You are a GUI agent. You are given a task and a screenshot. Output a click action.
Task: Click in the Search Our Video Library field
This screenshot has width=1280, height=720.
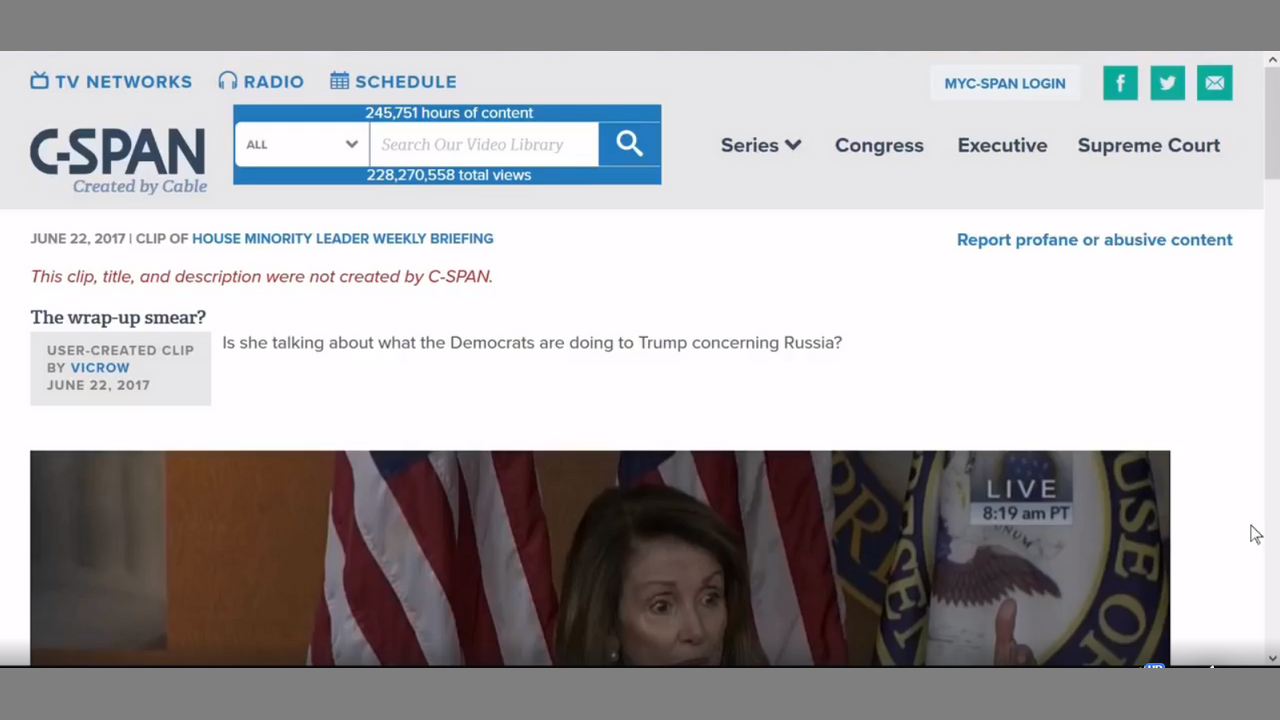click(484, 144)
